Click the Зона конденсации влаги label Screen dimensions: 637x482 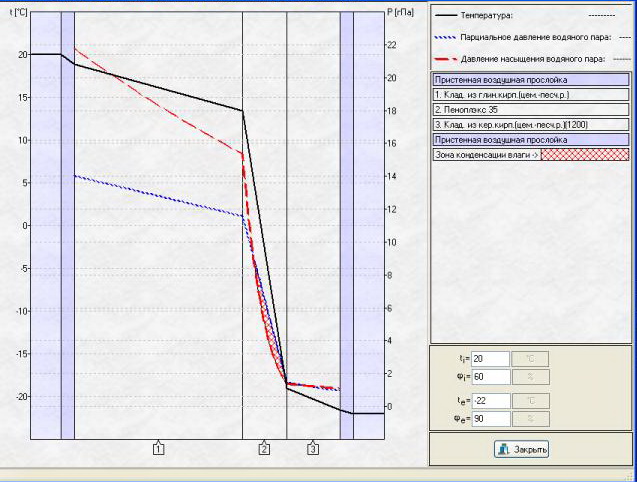[x=486, y=155]
